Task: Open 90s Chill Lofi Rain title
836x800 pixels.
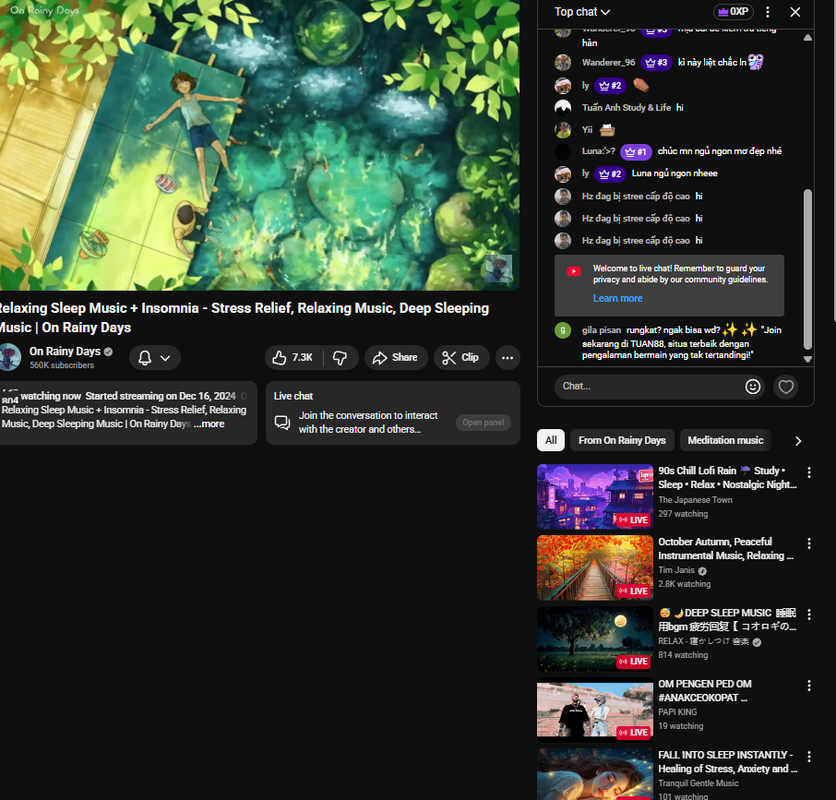Action: pyautogui.click(x=727, y=477)
